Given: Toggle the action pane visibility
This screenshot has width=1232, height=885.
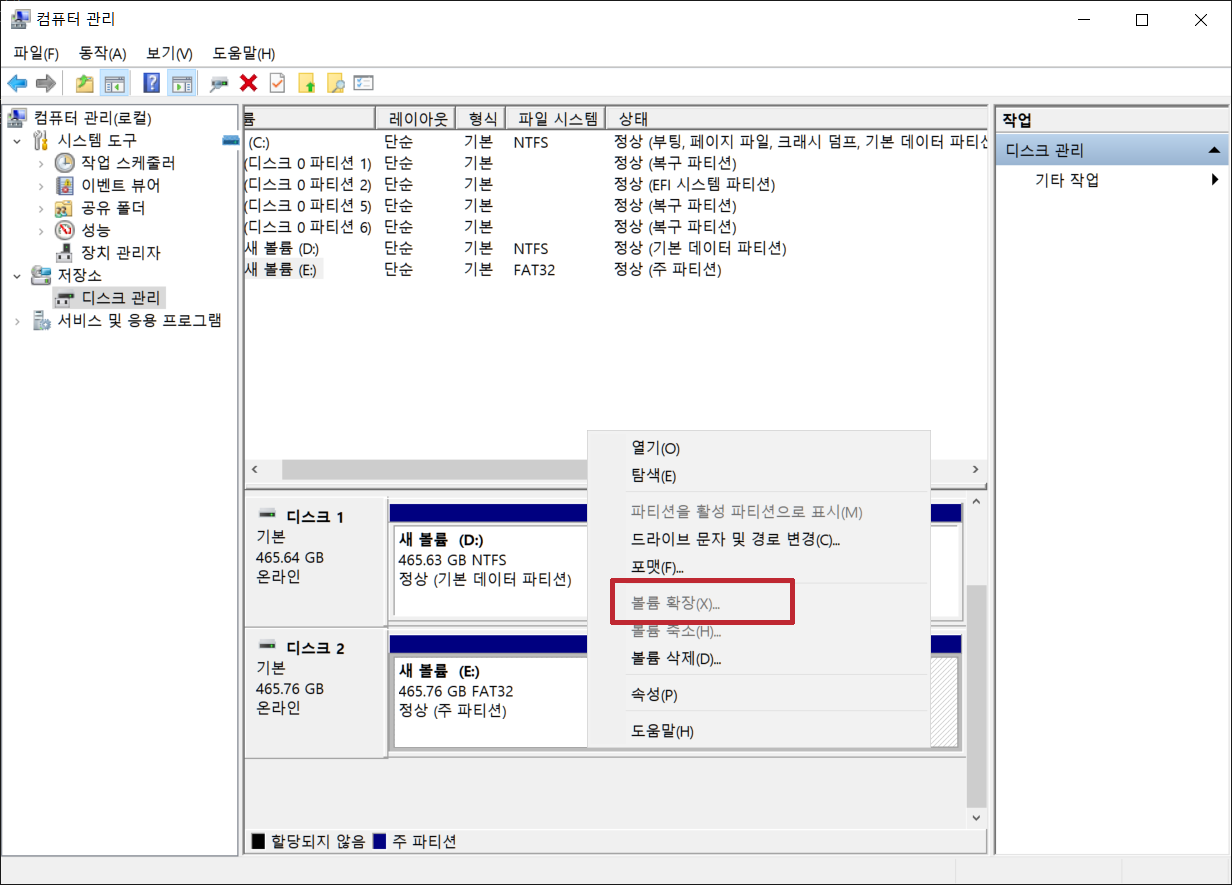Looking at the screenshot, I should pos(181,83).
